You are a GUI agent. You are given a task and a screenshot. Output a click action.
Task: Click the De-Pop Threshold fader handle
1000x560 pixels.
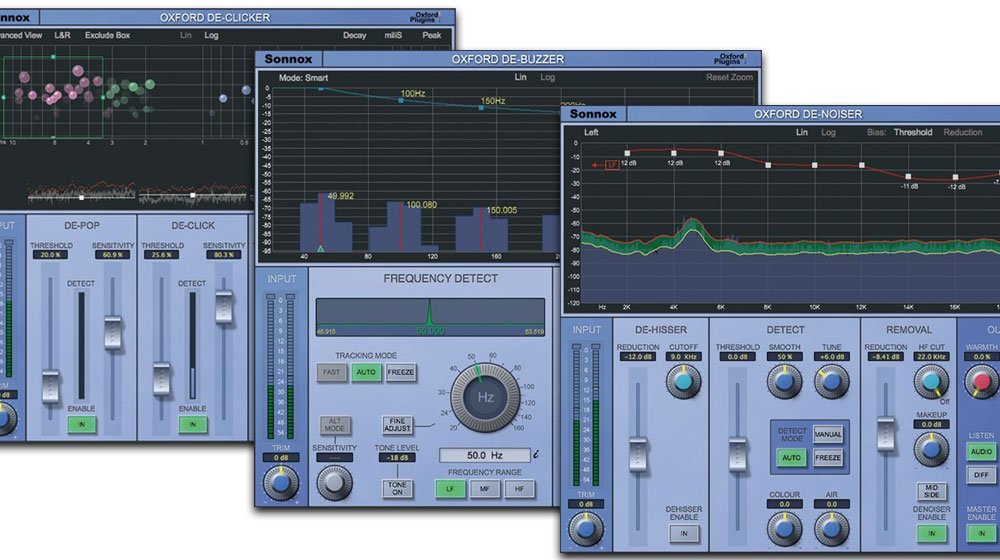(50, 387)
